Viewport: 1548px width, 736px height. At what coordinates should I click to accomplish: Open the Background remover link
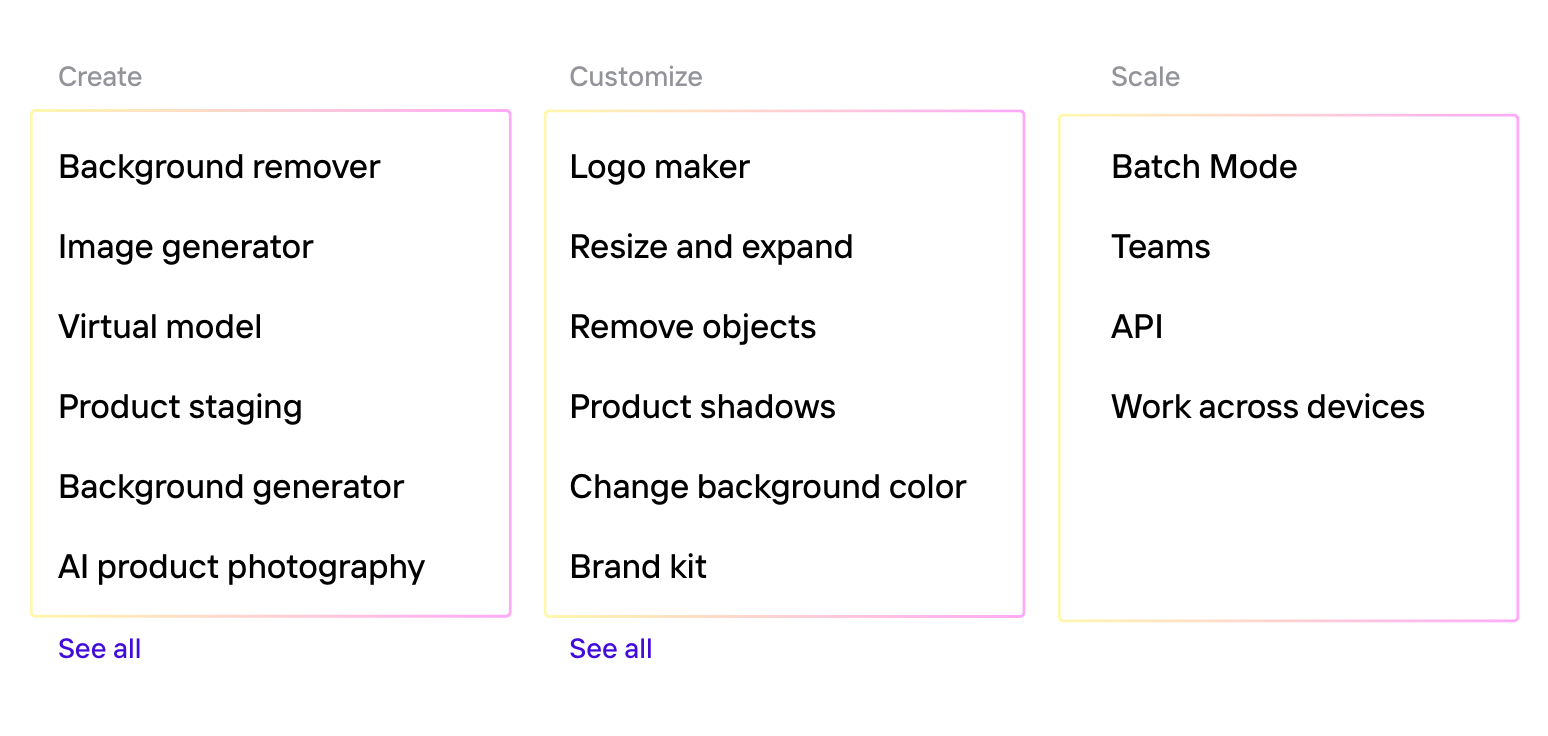pos(219,167)
